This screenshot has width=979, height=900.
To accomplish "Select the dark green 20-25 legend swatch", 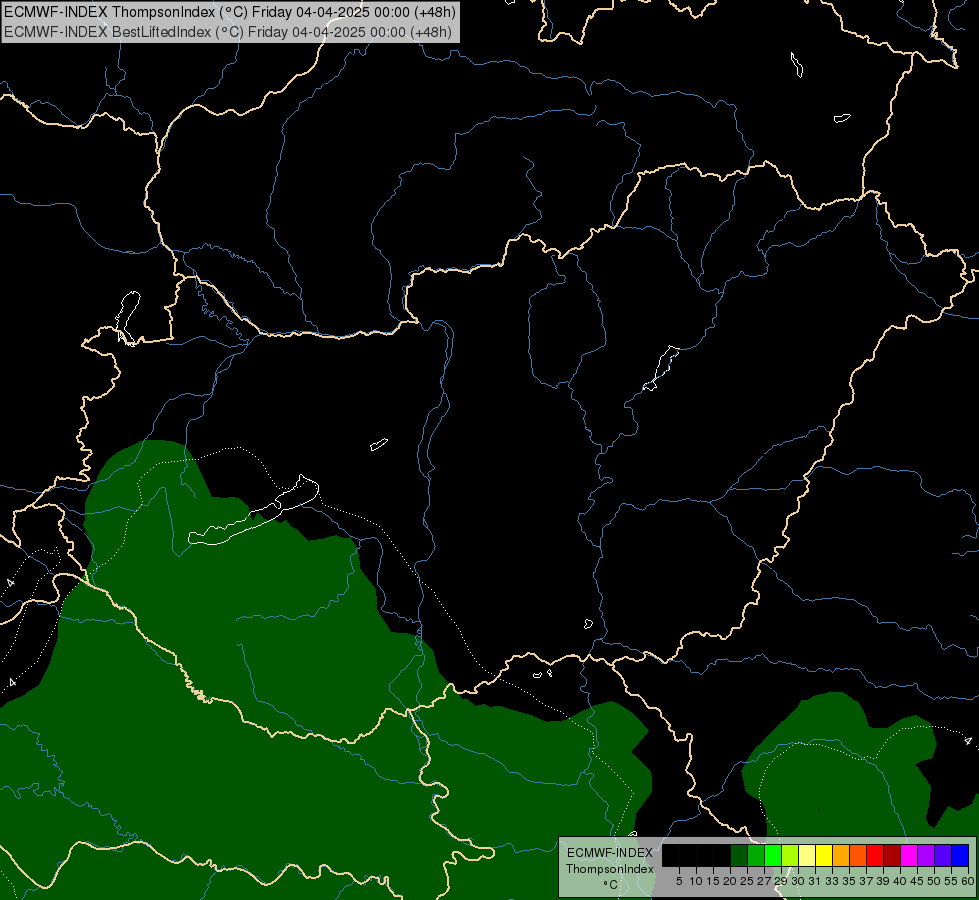I will (x=739, y=855).
